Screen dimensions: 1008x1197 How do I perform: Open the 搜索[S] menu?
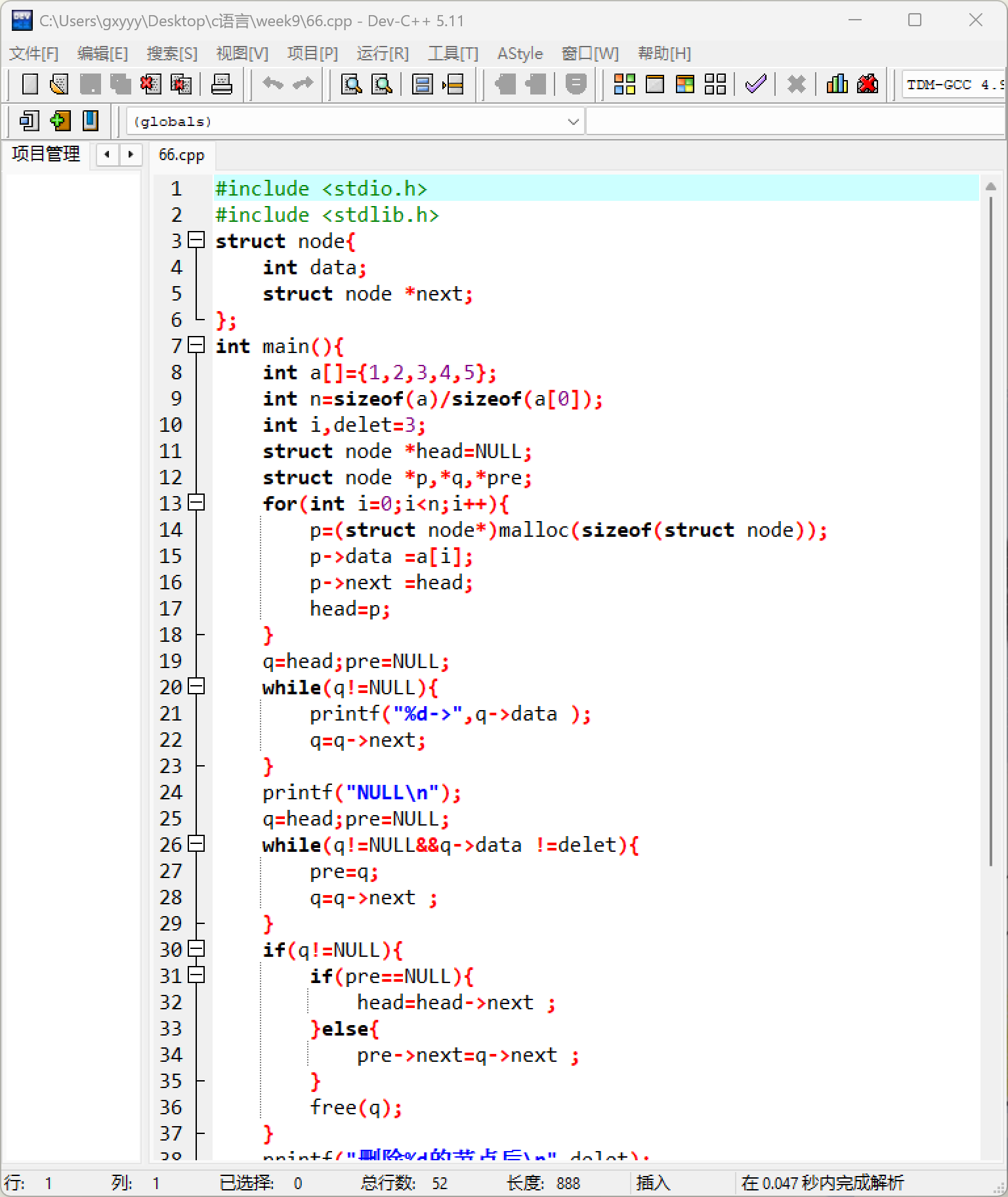[x=172, y=53]
